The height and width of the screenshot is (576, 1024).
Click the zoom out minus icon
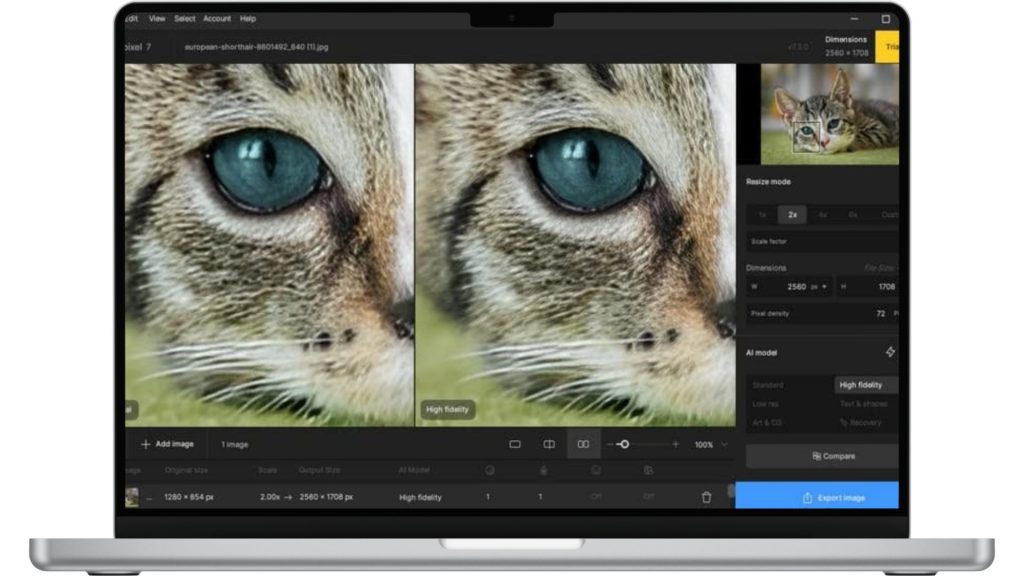(x=609, y=444)
